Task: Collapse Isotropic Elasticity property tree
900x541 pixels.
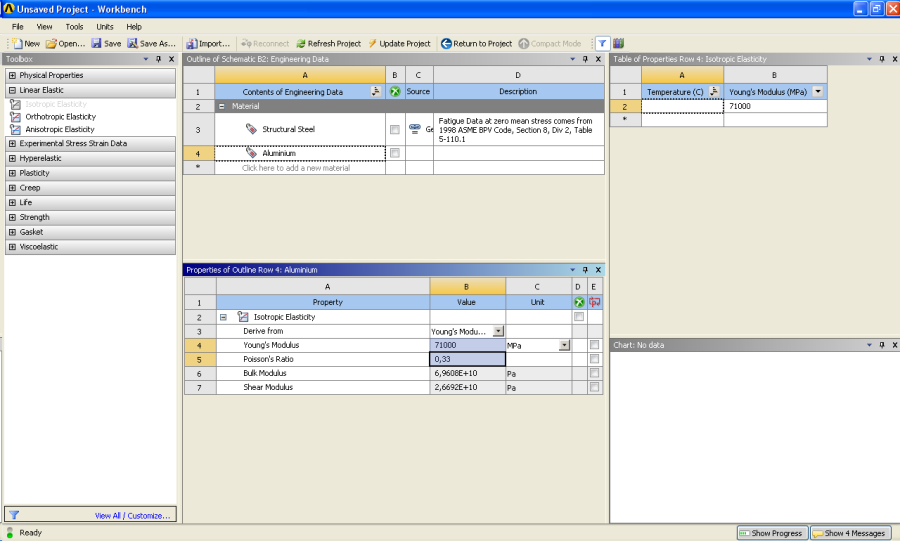Action: pyautogui.click(x=223, y=317)
